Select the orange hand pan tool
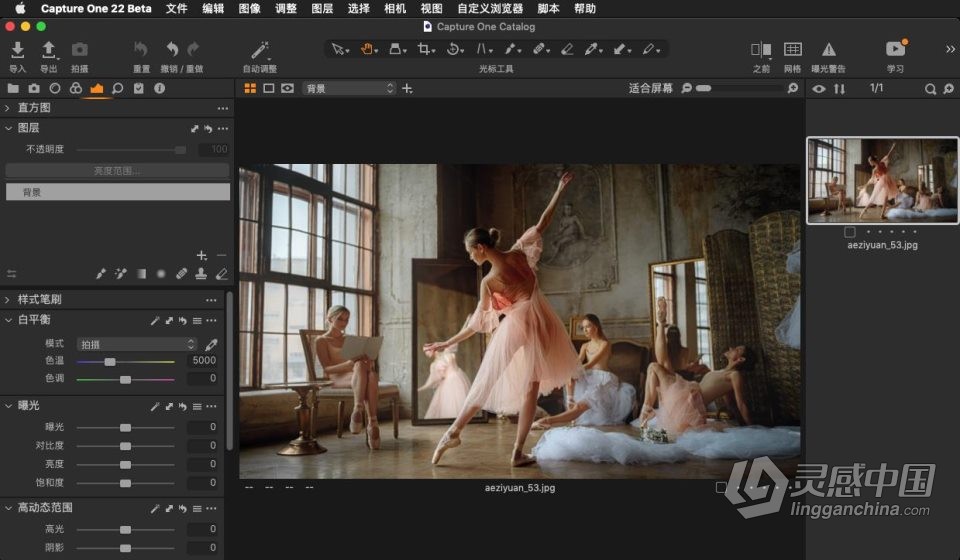Image resolution: width=960 pixels, height=560 pixels. pos(368,49)
